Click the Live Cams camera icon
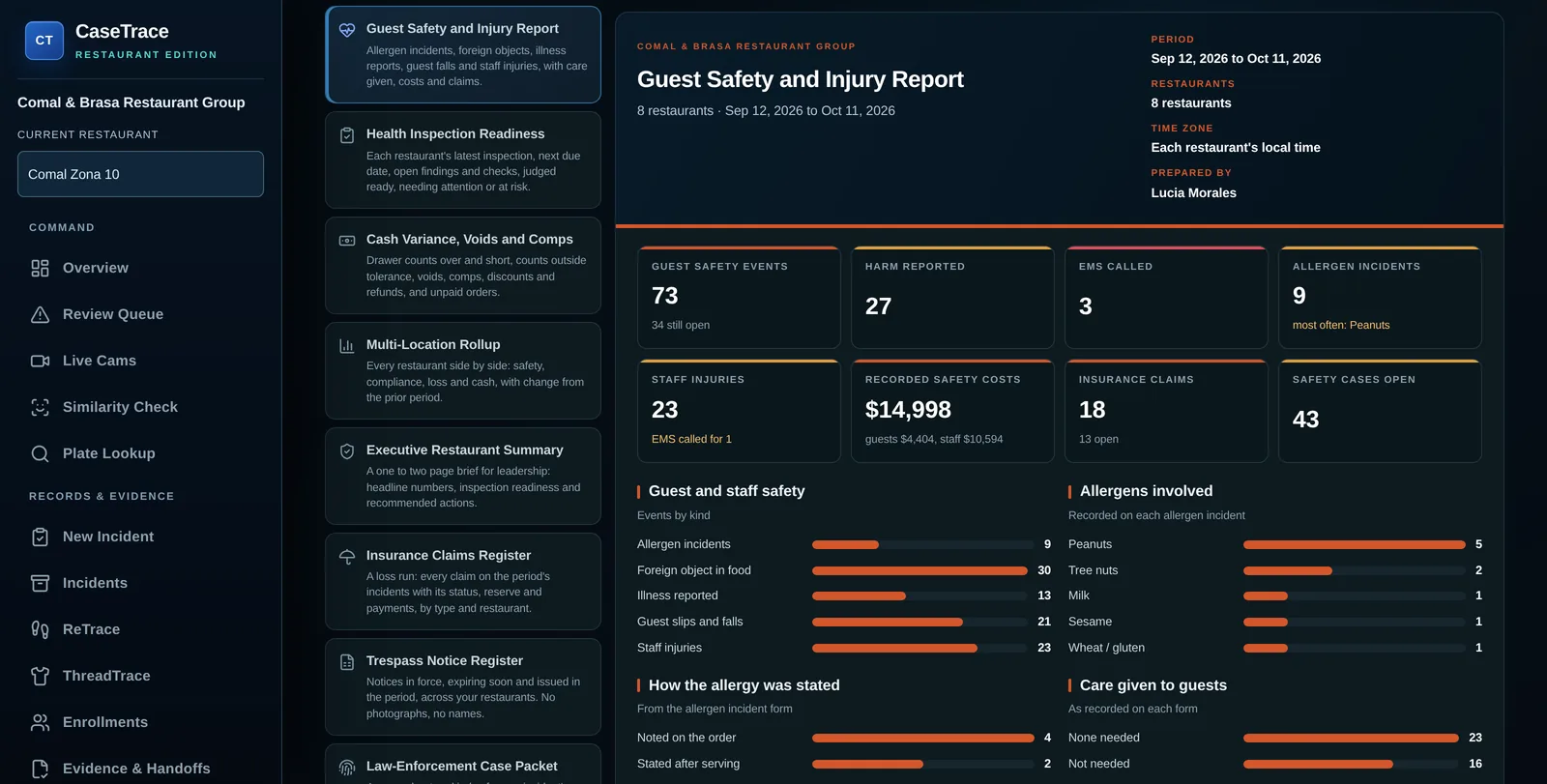This screenshot has height=784, width=1547. pyautogui.click(x=40, y=361)
